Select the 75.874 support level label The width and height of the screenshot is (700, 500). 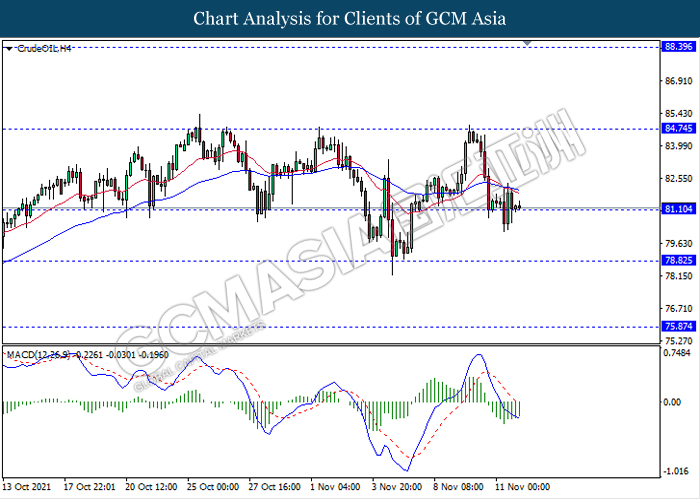pos(679,326)
